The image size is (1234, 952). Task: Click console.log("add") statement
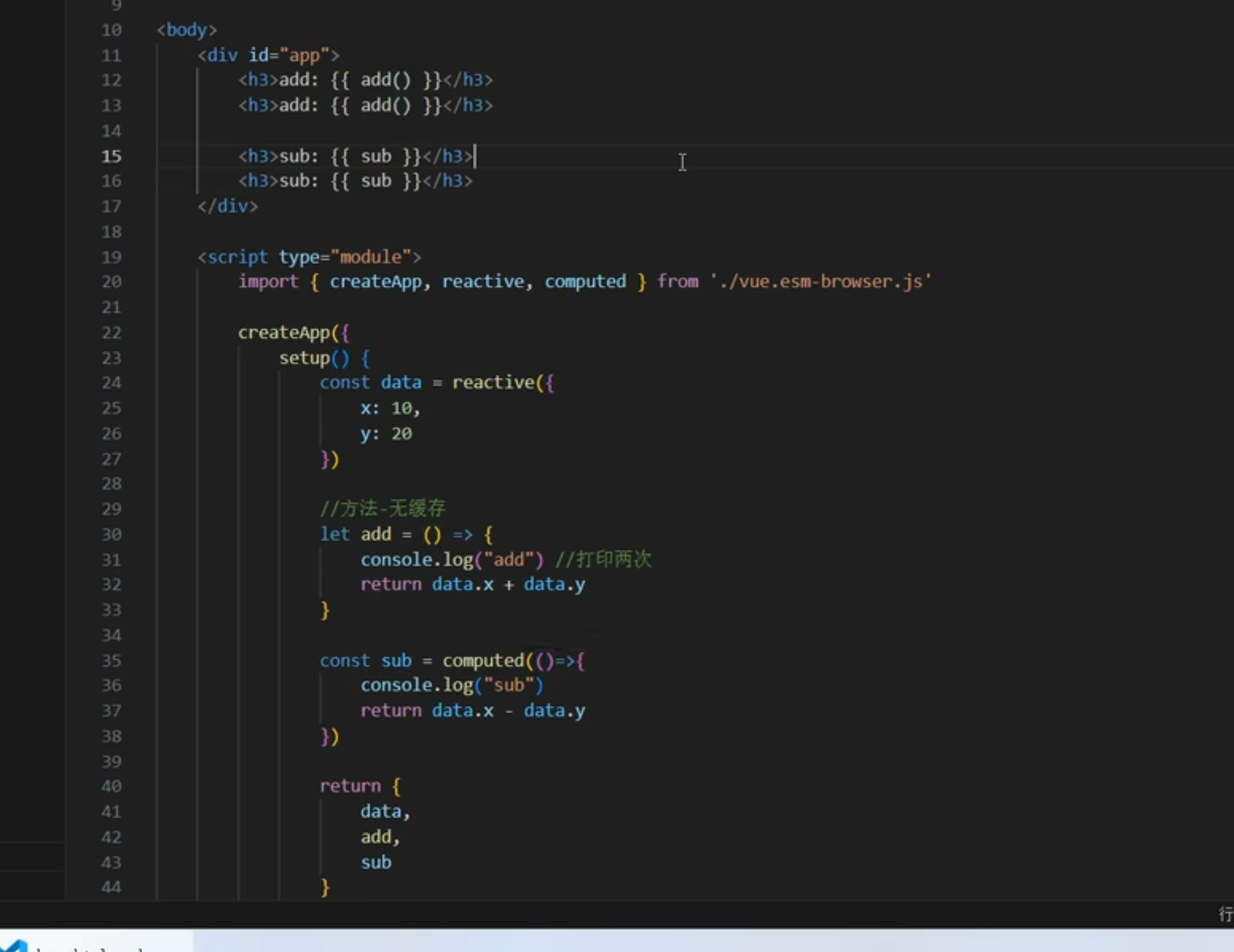click(452, 560)
